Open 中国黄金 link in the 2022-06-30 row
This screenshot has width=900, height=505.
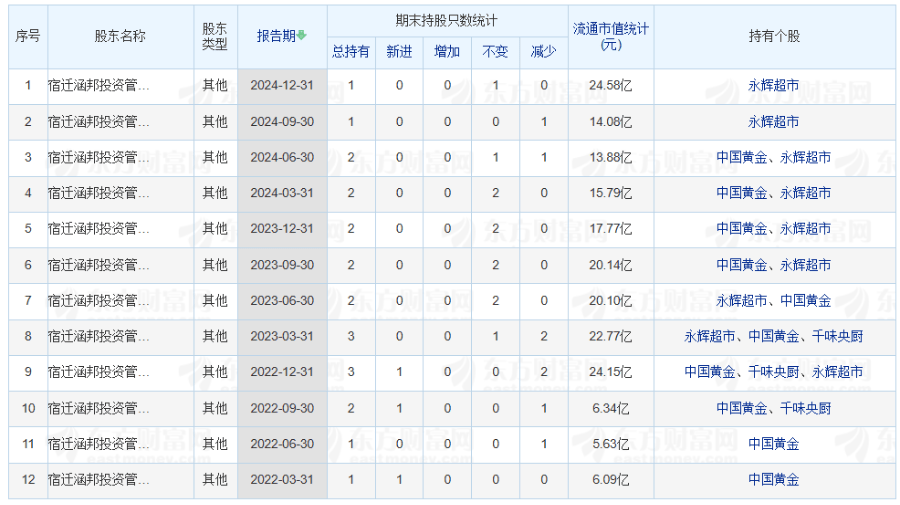pos(774,444)
